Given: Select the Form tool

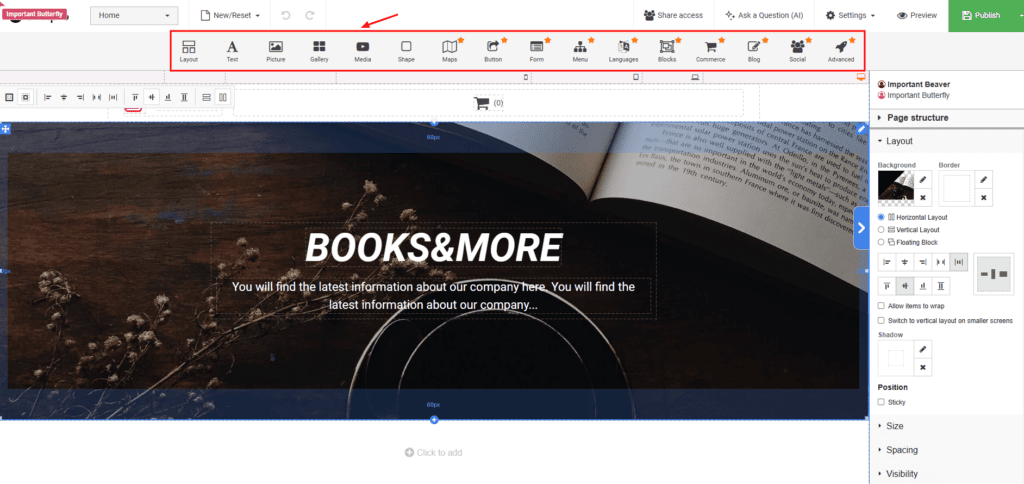Looking at the screenshot, I should 537,51.
